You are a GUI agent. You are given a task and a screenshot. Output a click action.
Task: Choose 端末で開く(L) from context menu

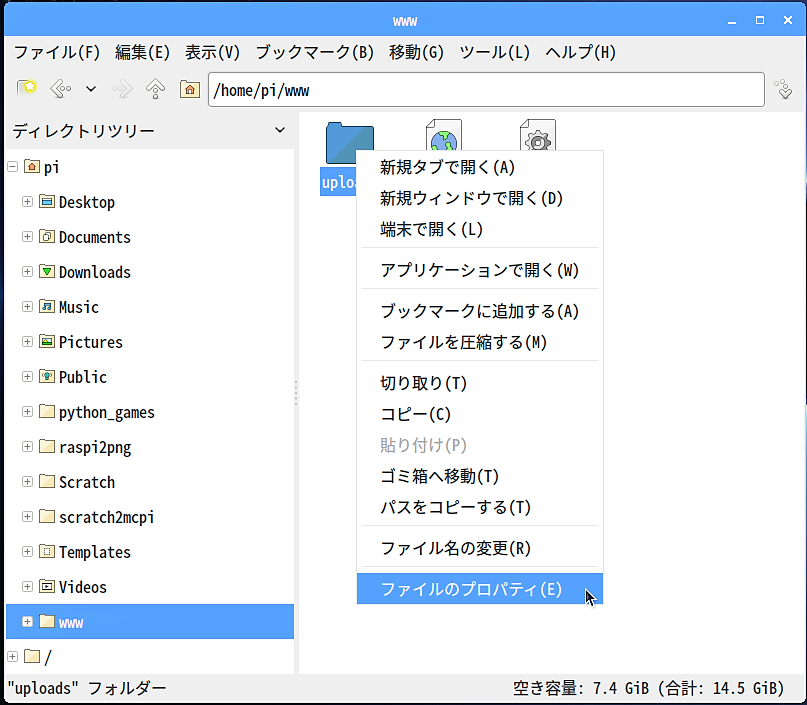[480, 229]
